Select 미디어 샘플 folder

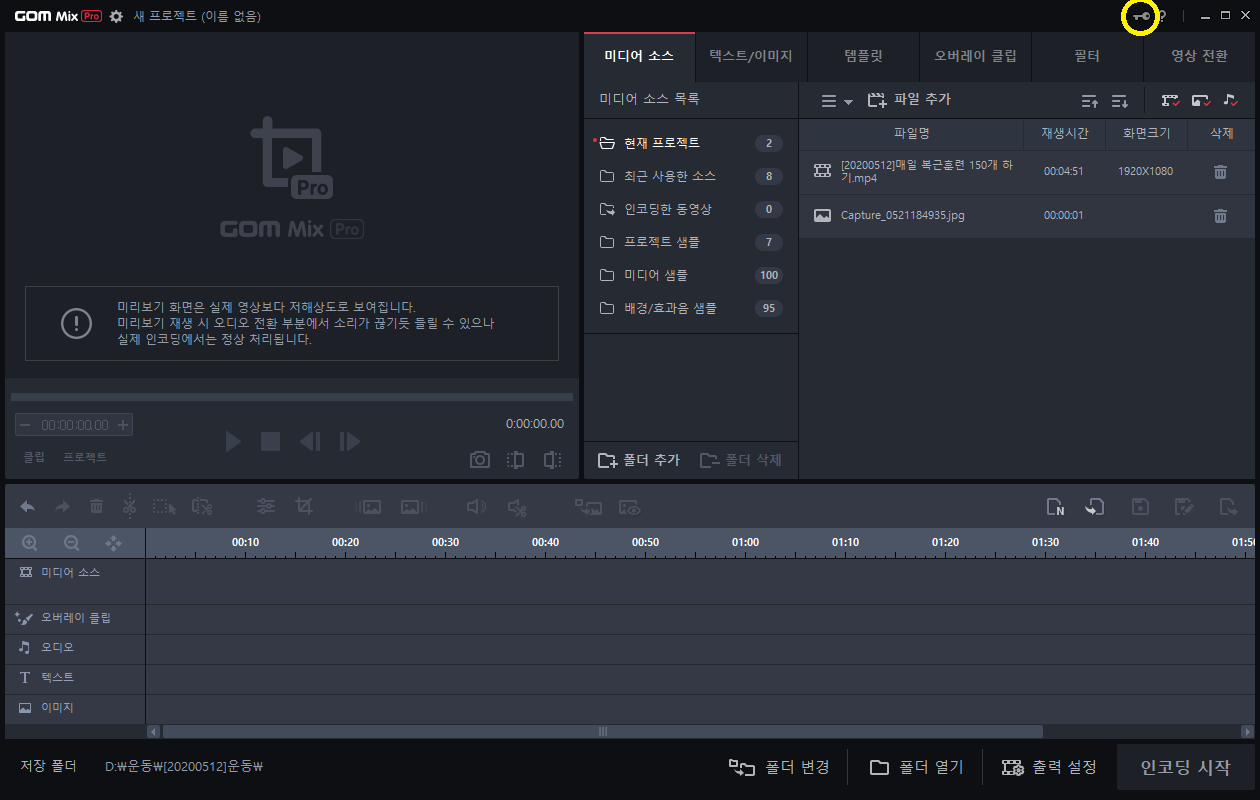pos(690,275)
